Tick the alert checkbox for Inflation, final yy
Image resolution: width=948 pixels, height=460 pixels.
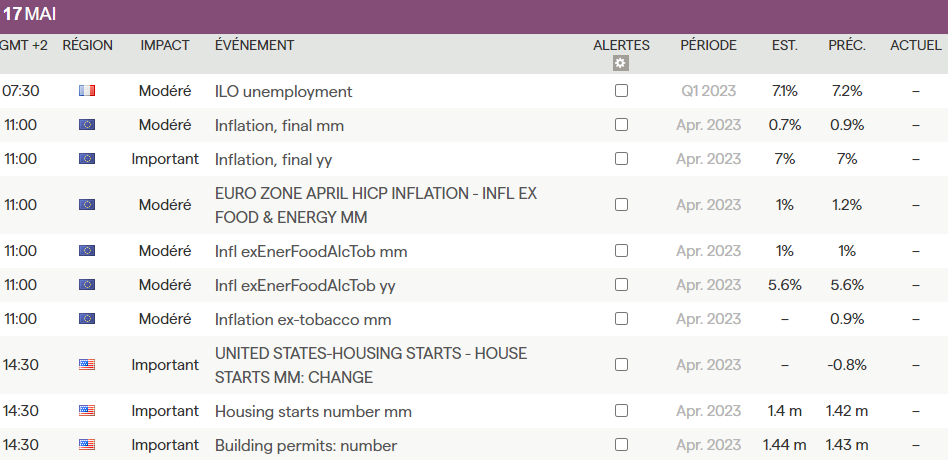click(621, 159)
